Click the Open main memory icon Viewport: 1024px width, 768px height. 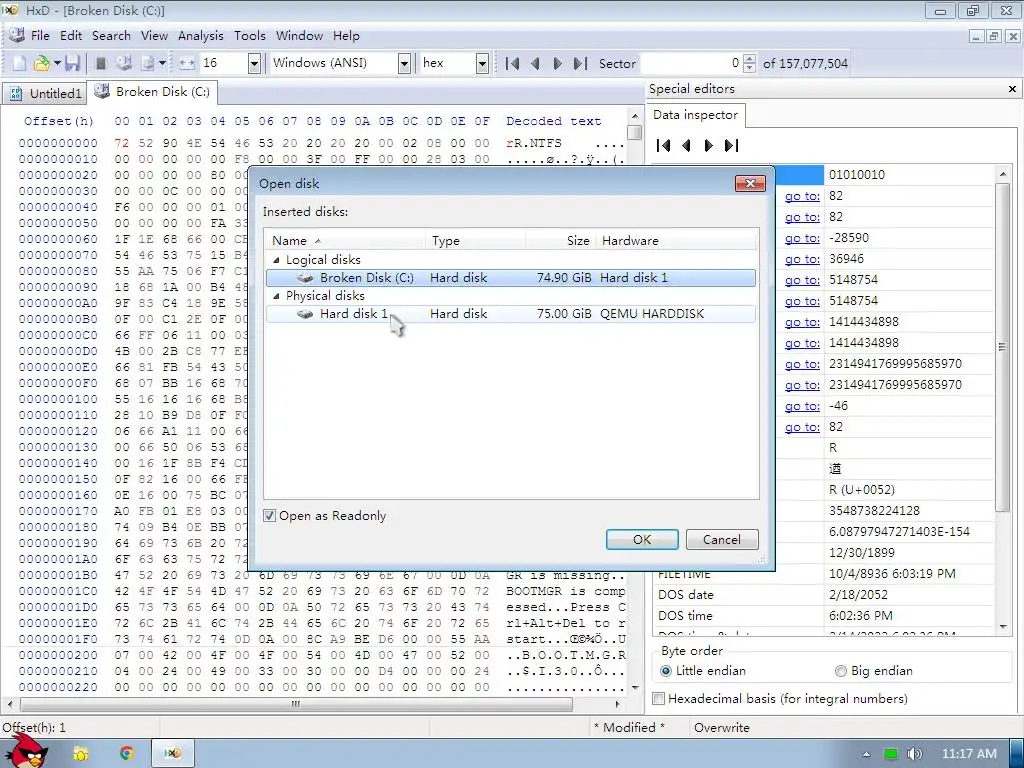coord(101,63)
